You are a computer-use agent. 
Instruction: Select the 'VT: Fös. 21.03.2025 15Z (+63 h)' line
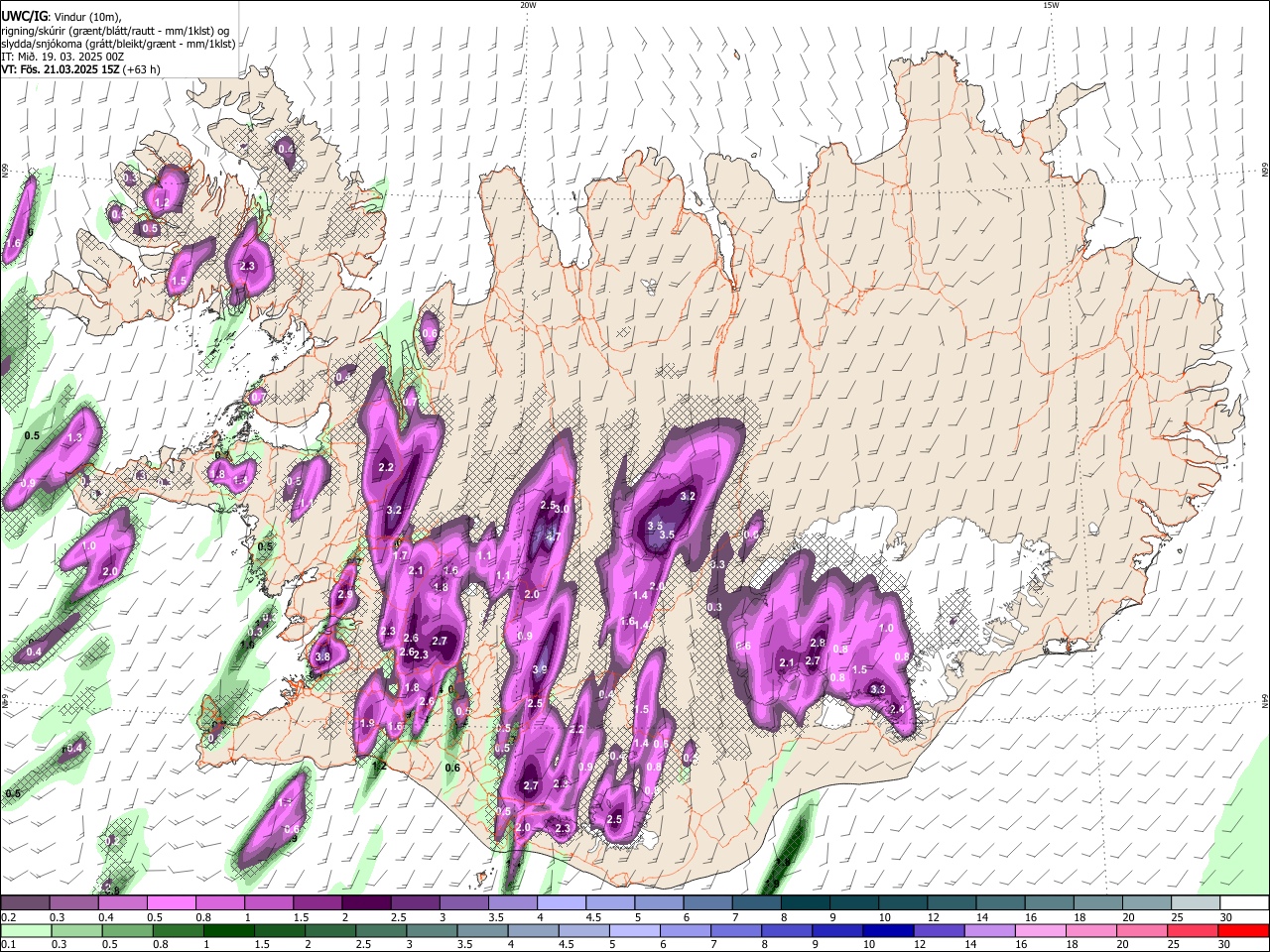pos(80,69)
